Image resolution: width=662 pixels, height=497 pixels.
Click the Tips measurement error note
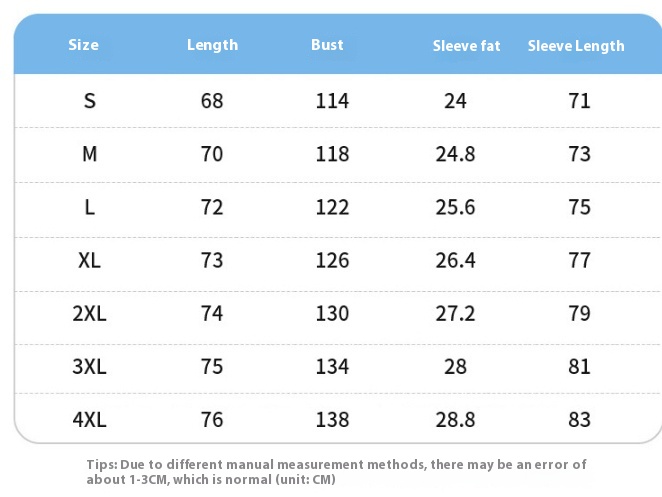[336, 472]
